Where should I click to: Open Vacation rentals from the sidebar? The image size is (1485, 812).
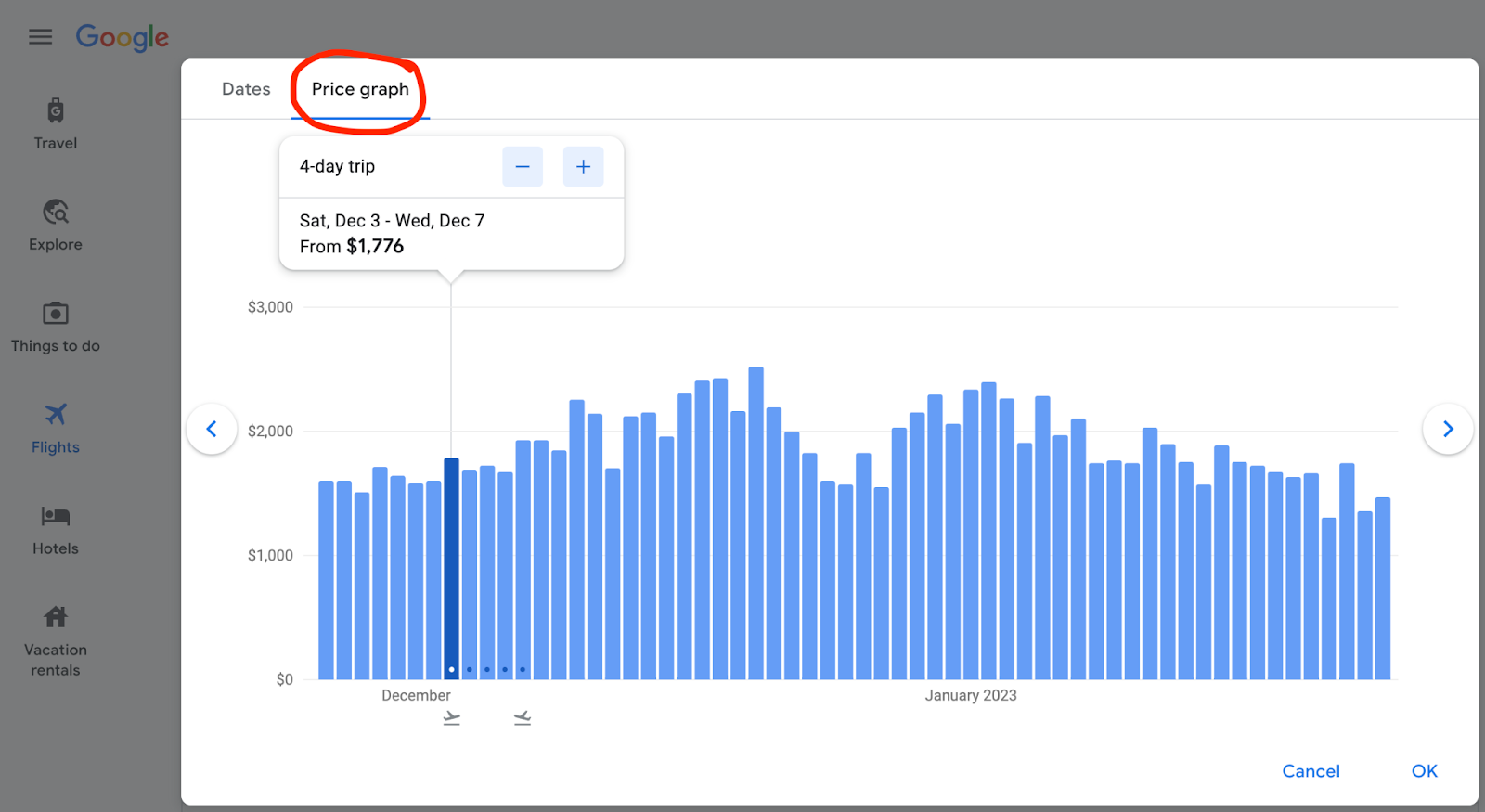[x=56, y=641]
